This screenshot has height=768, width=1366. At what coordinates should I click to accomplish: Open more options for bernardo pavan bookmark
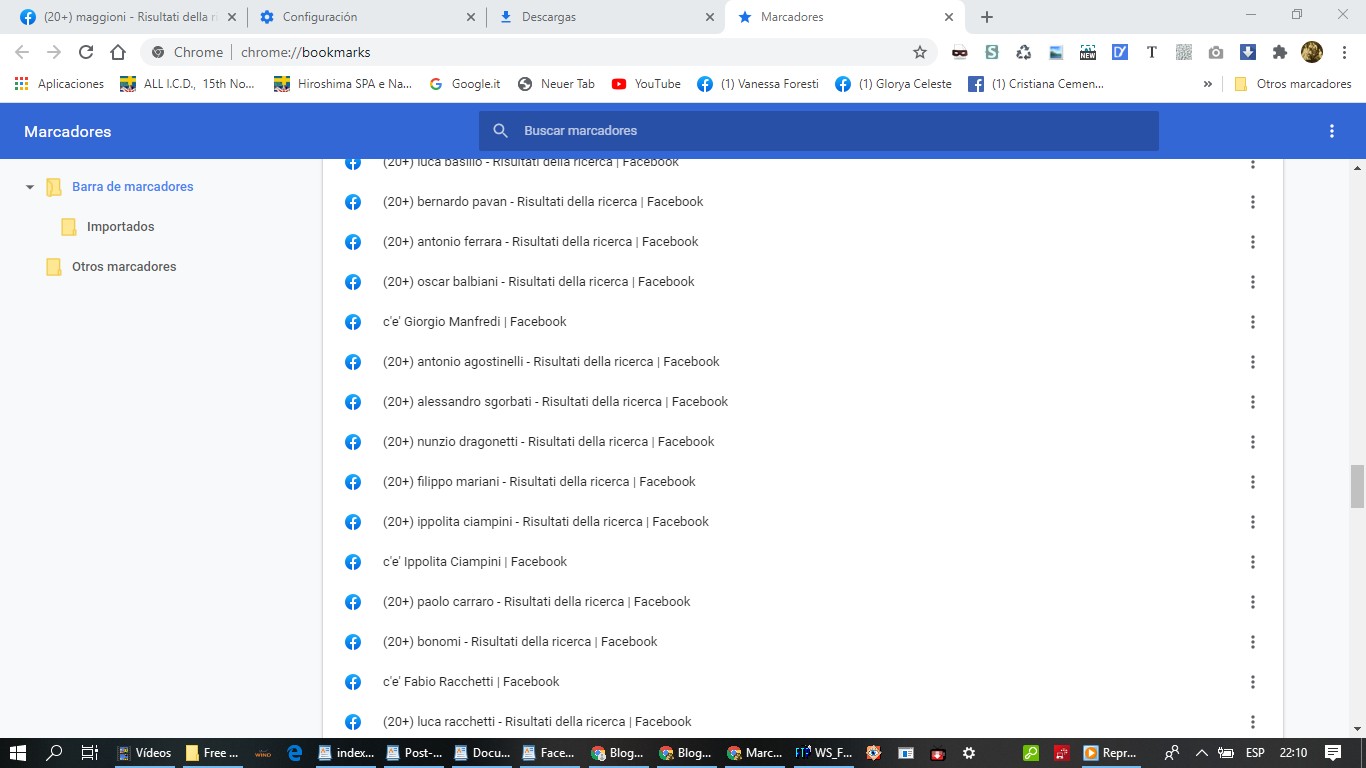coord(1252,202)
